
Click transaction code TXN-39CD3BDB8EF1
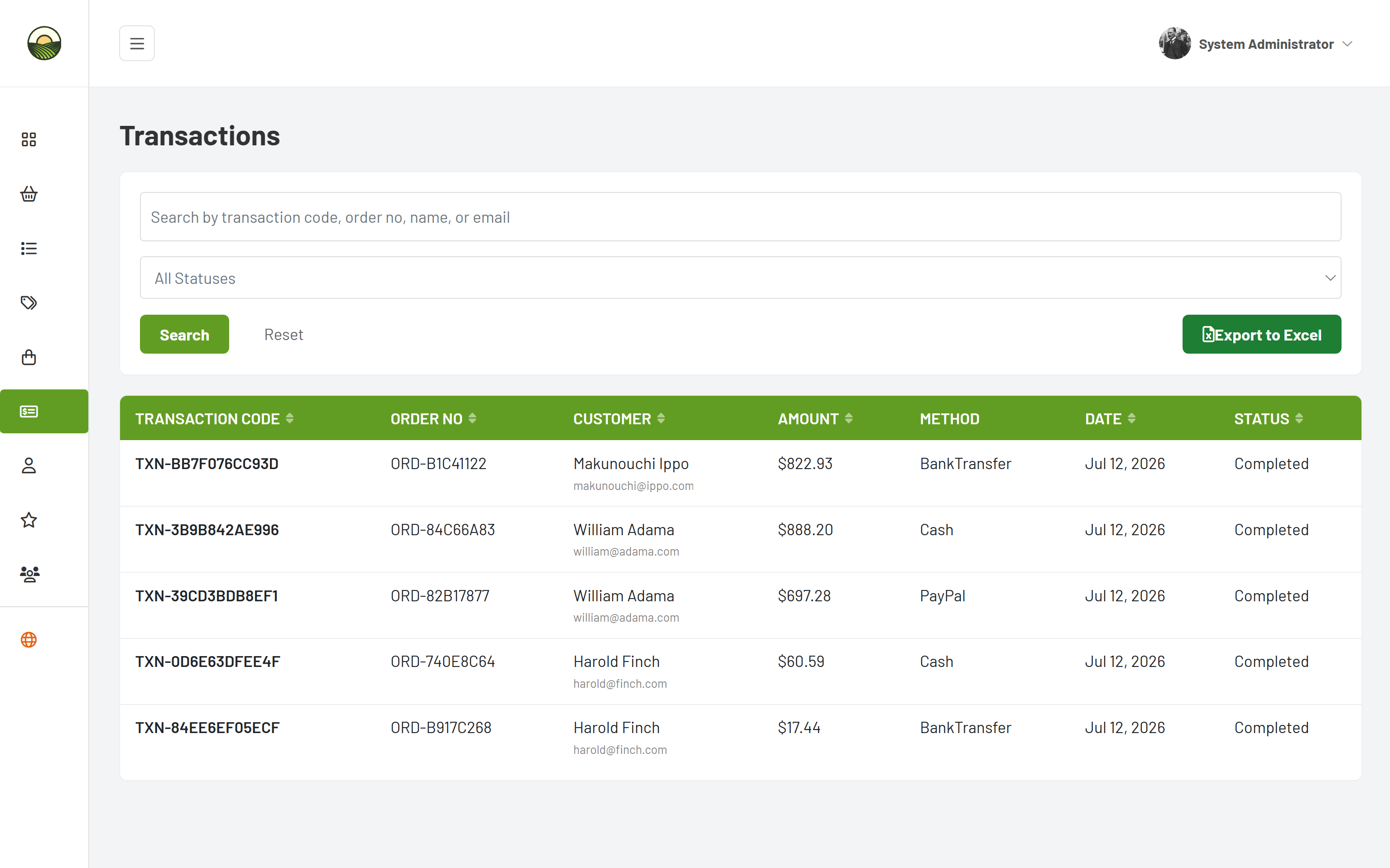click(207, 596)
